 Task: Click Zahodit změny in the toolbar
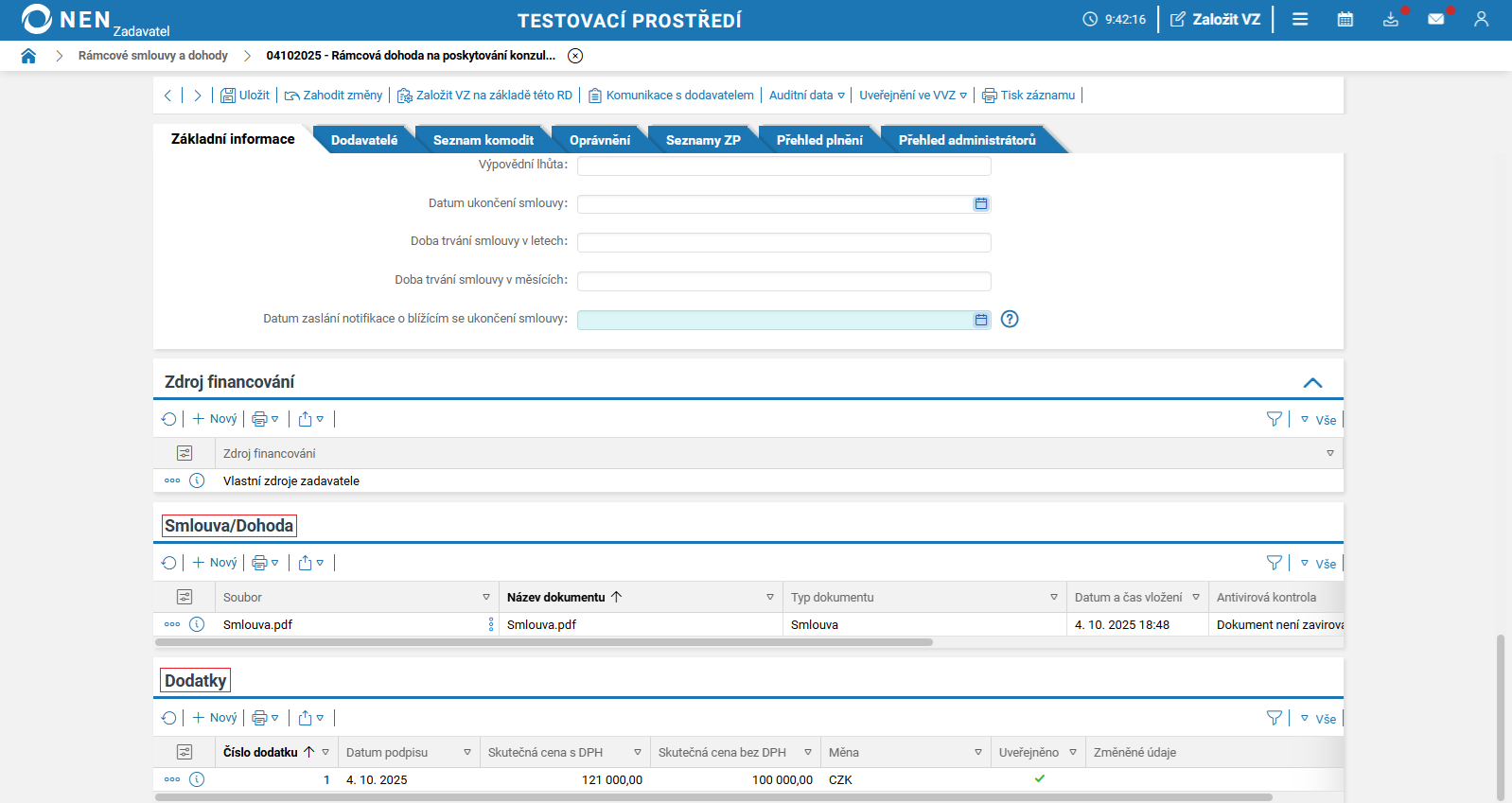334,96
